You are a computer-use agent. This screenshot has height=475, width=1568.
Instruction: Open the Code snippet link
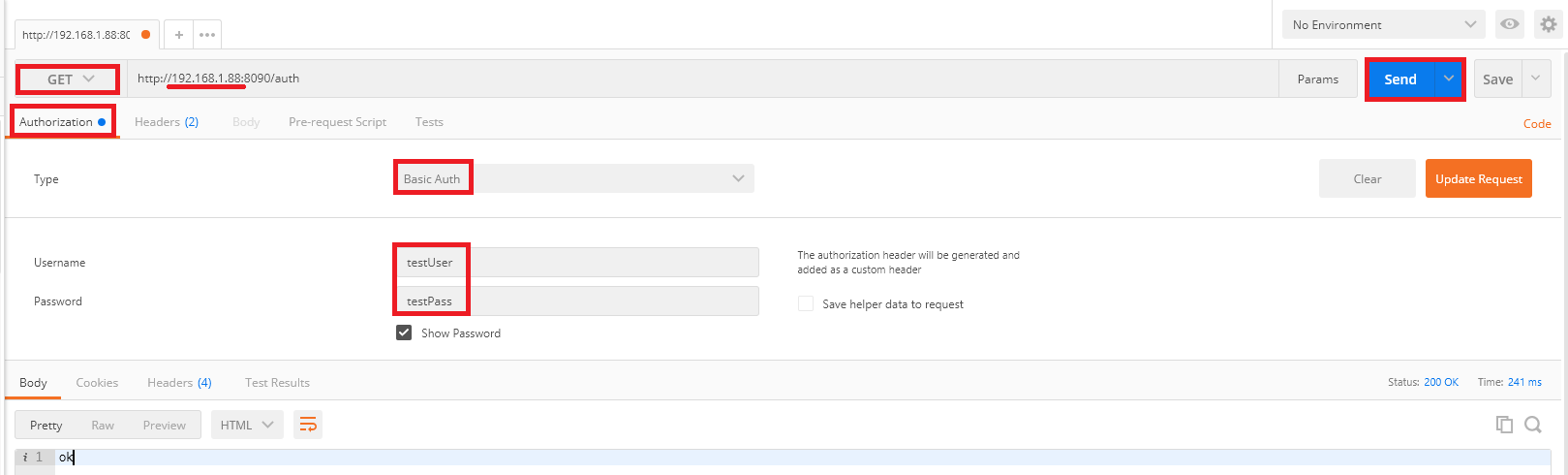1537,123
